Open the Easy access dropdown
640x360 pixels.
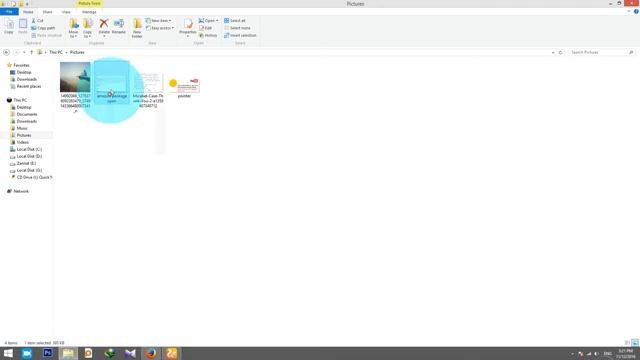pyautogui.click(x=160, y=28)
